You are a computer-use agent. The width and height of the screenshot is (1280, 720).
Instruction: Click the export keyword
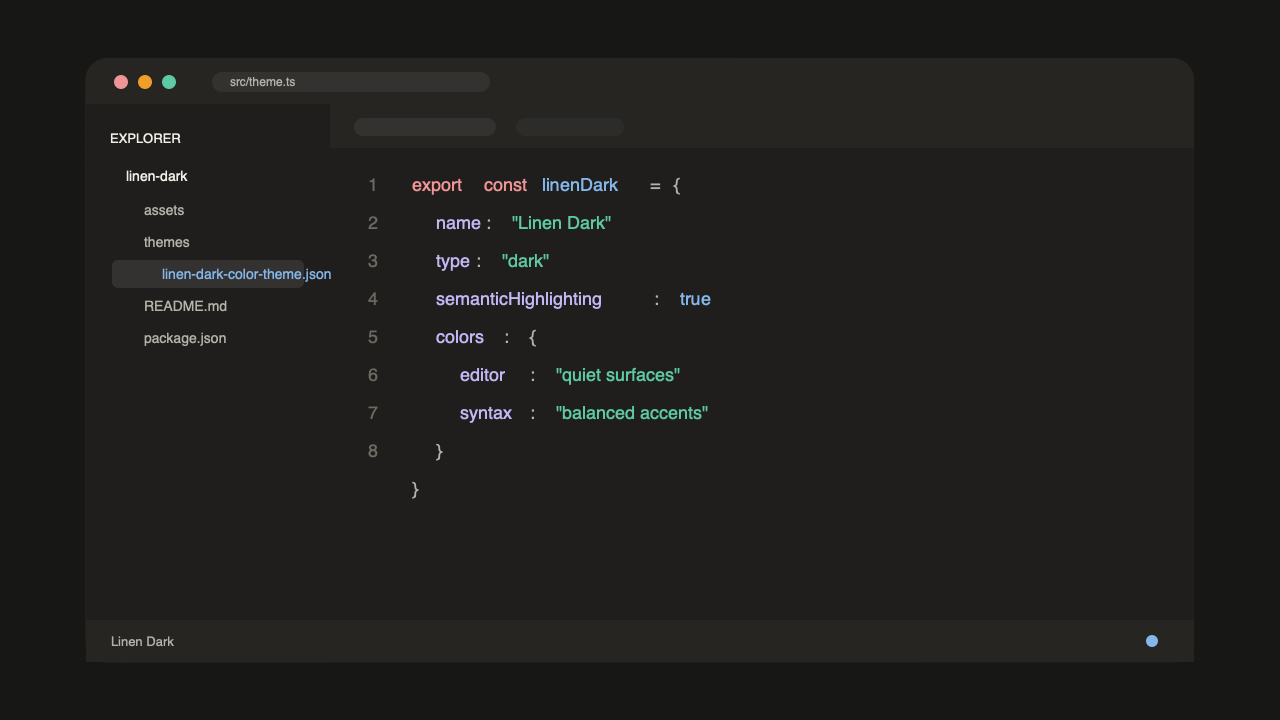point(437,186)
